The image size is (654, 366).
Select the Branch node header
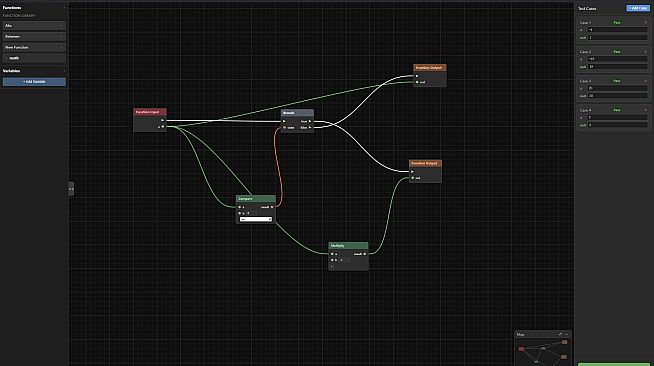297,113
